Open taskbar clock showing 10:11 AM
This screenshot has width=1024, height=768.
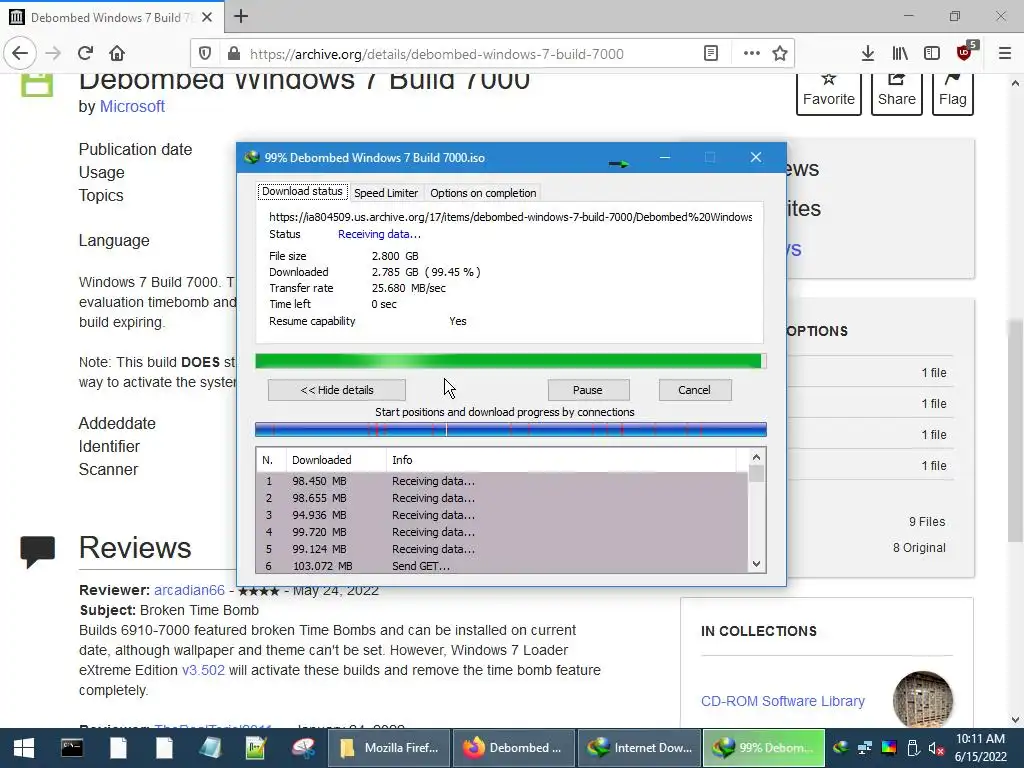pos(980,748)
